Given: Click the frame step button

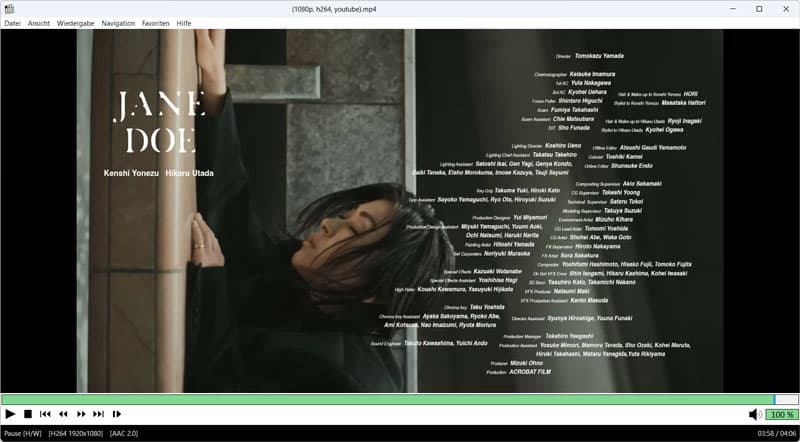Looking at the screenshot, I should (x=117, y=414).
